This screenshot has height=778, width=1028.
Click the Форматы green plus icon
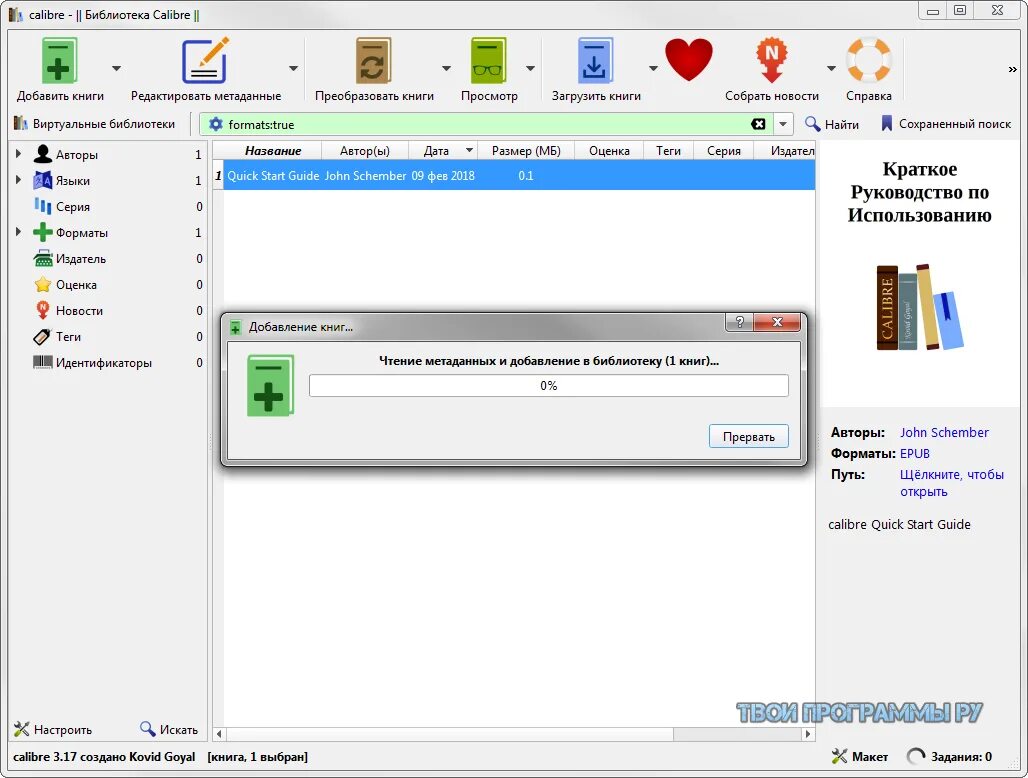(43, 232)
